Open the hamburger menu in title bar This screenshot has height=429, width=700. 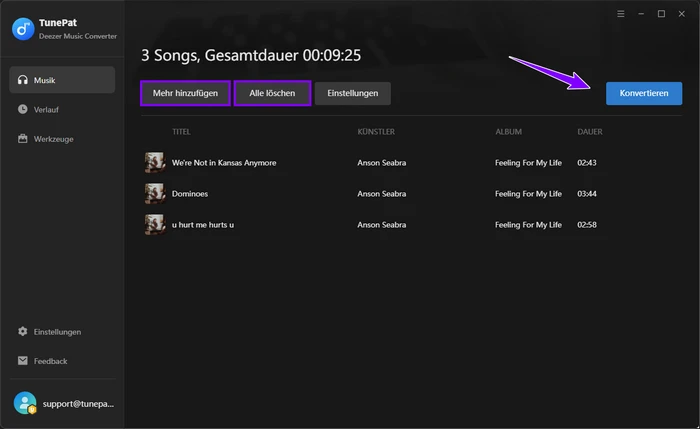pos(621,14)
